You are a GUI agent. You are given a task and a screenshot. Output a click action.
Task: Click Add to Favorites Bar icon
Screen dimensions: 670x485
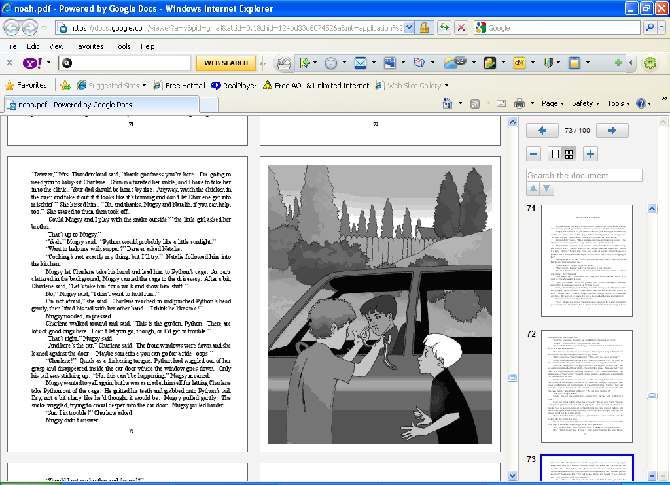(x=65, y=85)
